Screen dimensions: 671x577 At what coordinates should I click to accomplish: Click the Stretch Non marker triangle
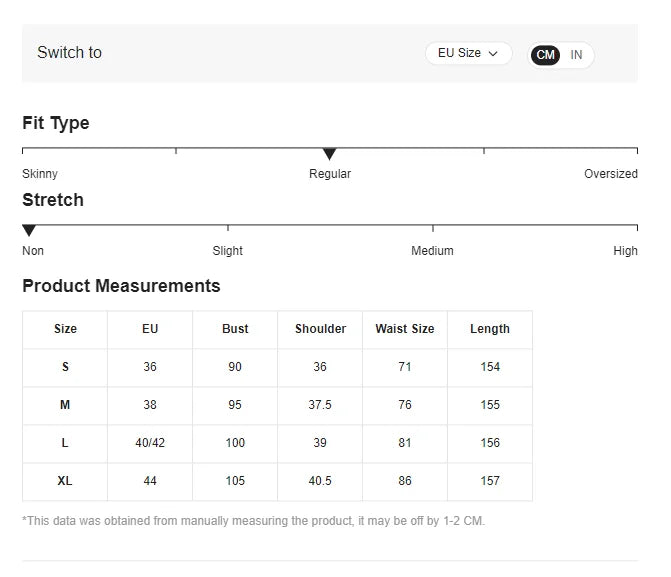(29, 231)
